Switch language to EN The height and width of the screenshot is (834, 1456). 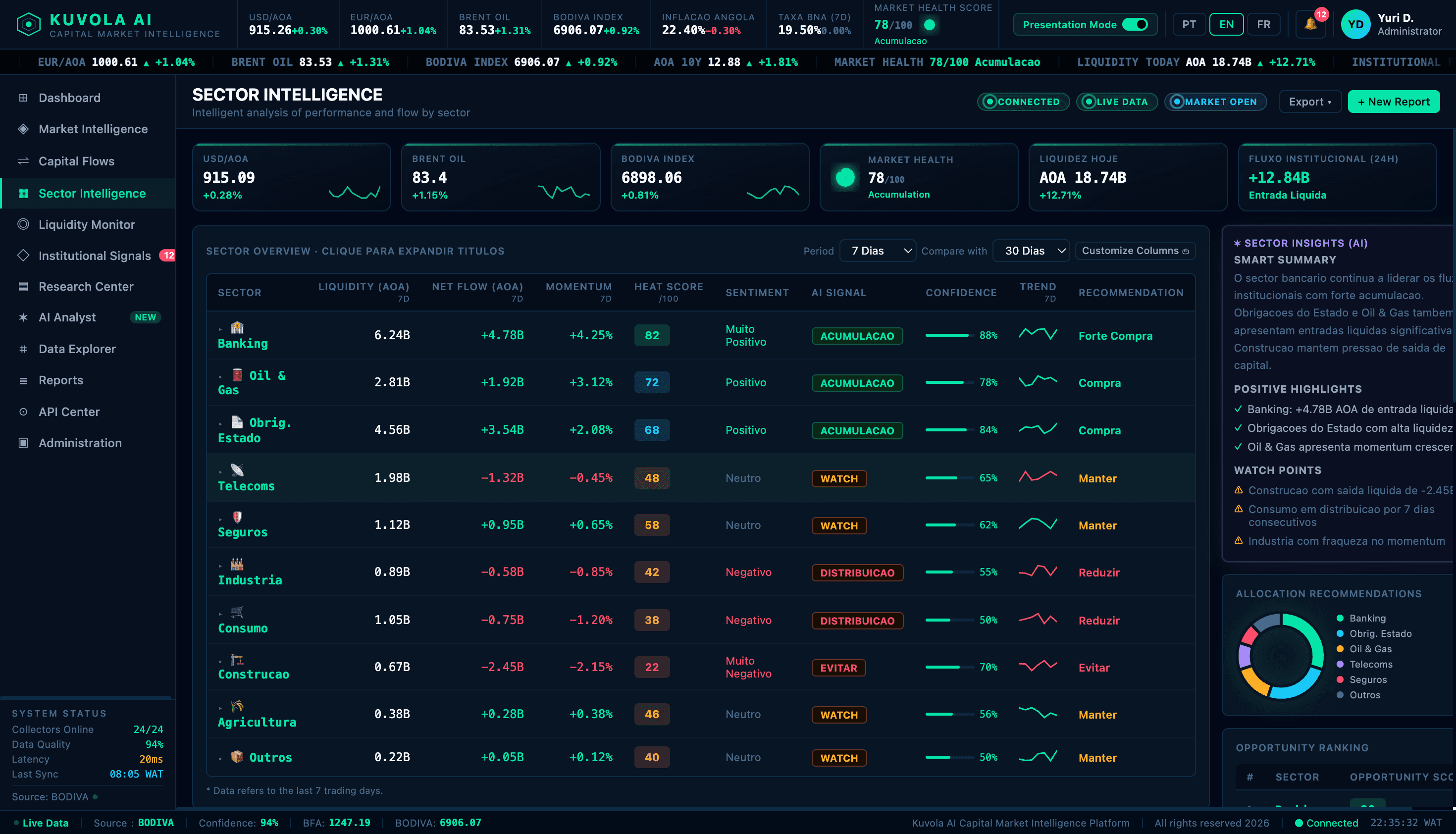click(x=1226, y=25)
